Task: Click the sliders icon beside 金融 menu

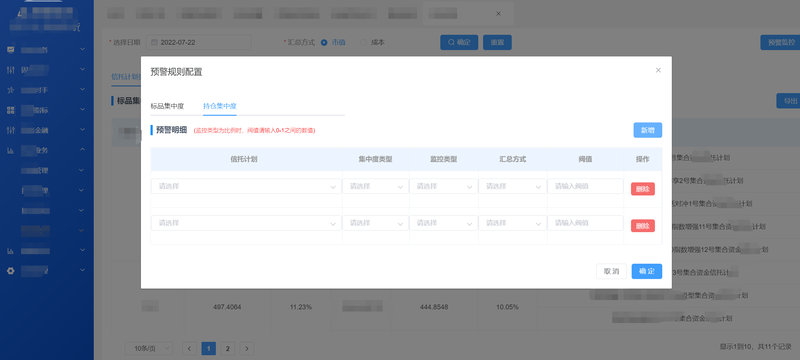Action: click(11, 130)
